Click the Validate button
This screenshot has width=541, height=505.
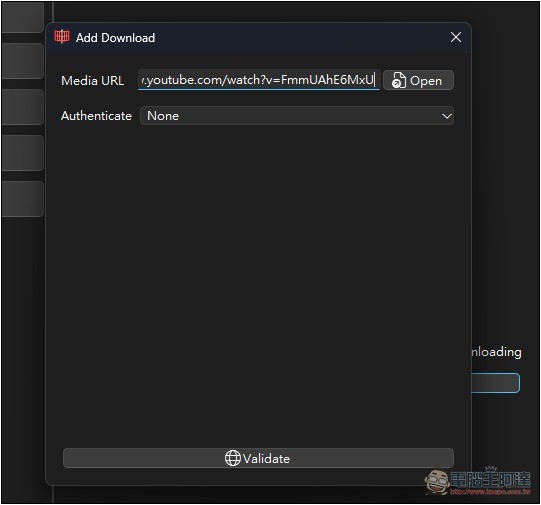(258, 458)
